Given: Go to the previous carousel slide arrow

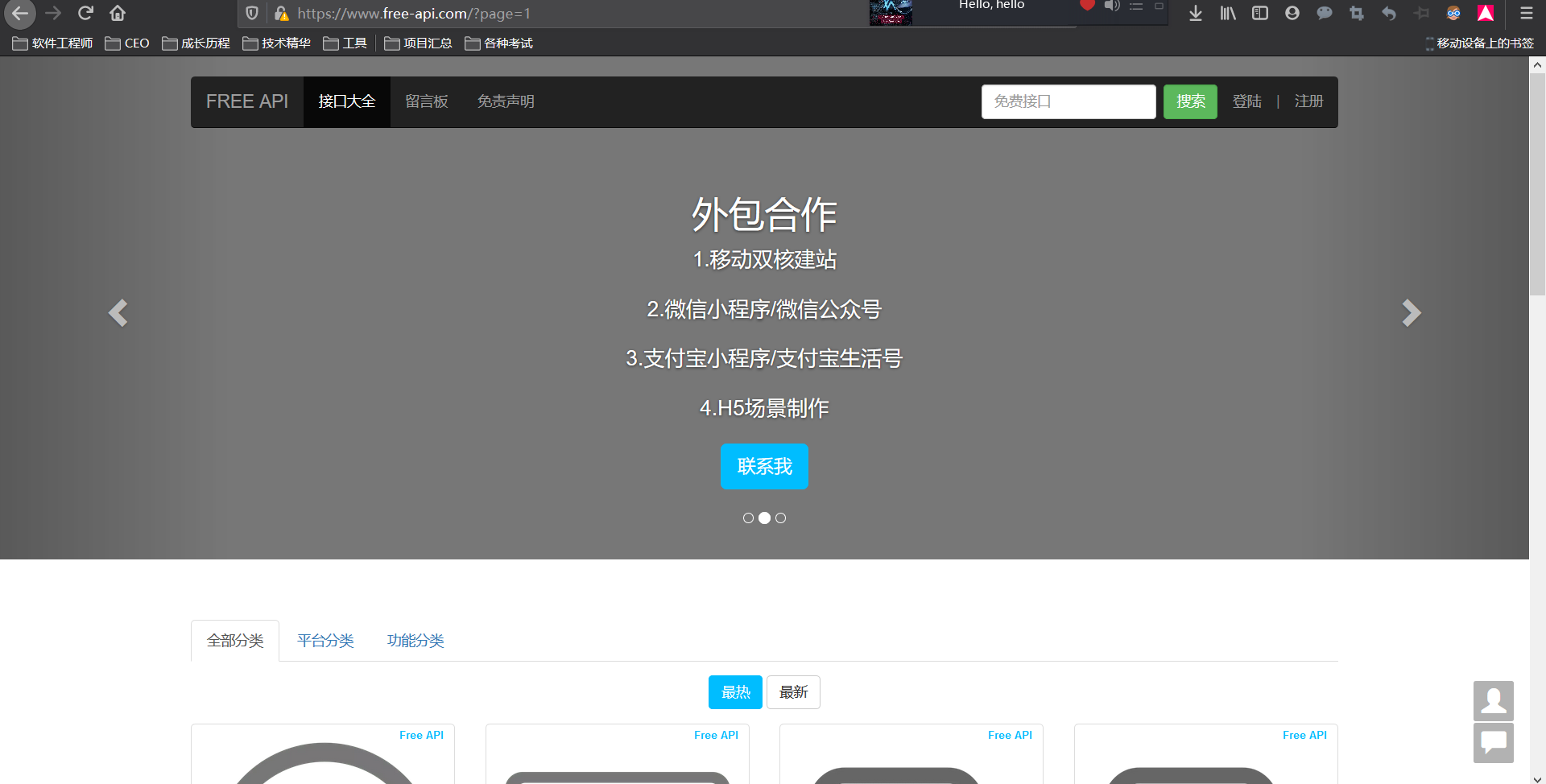Looking at the screenshot, I should [118, 312].
